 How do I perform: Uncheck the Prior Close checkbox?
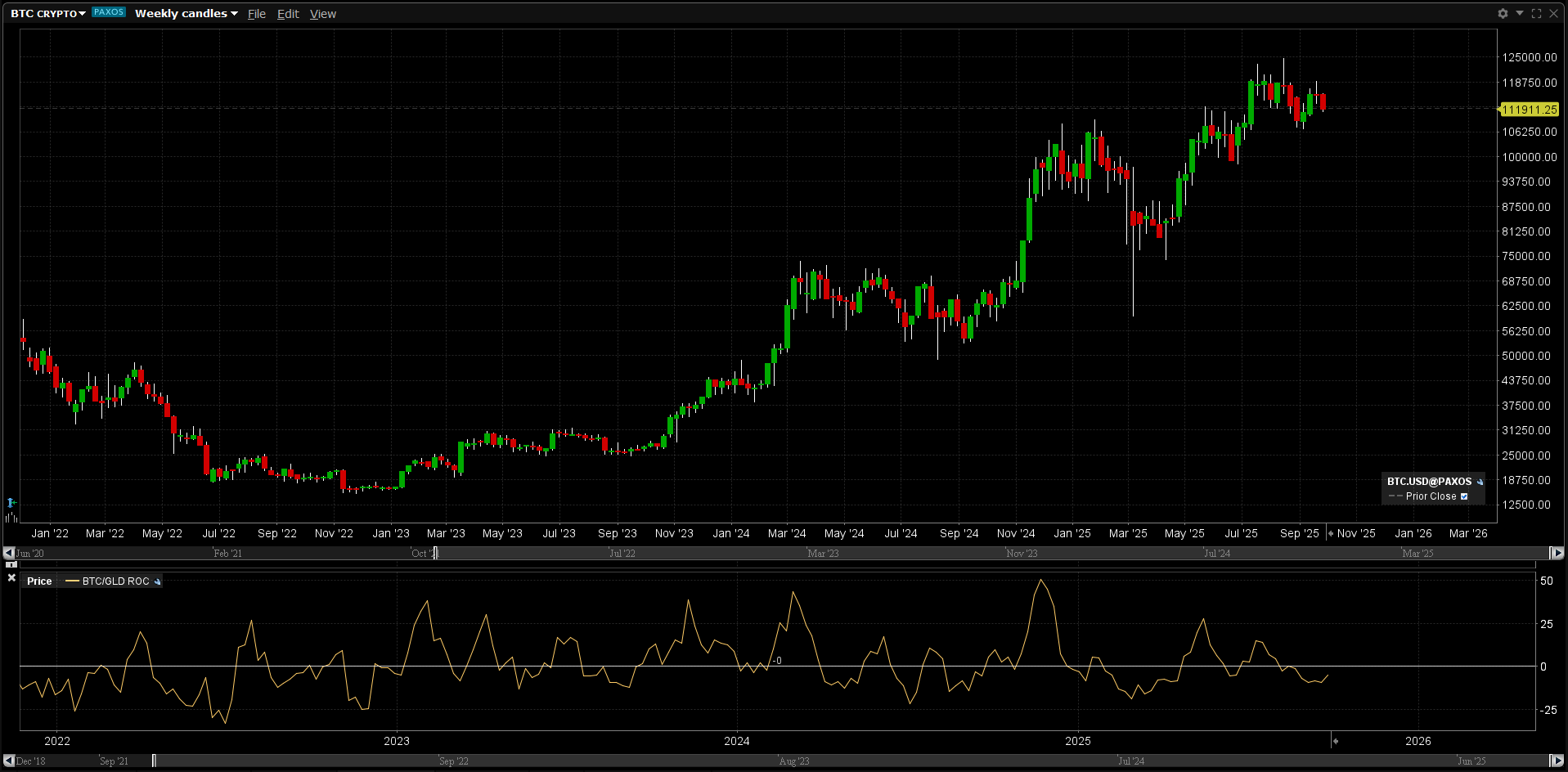1464,496
